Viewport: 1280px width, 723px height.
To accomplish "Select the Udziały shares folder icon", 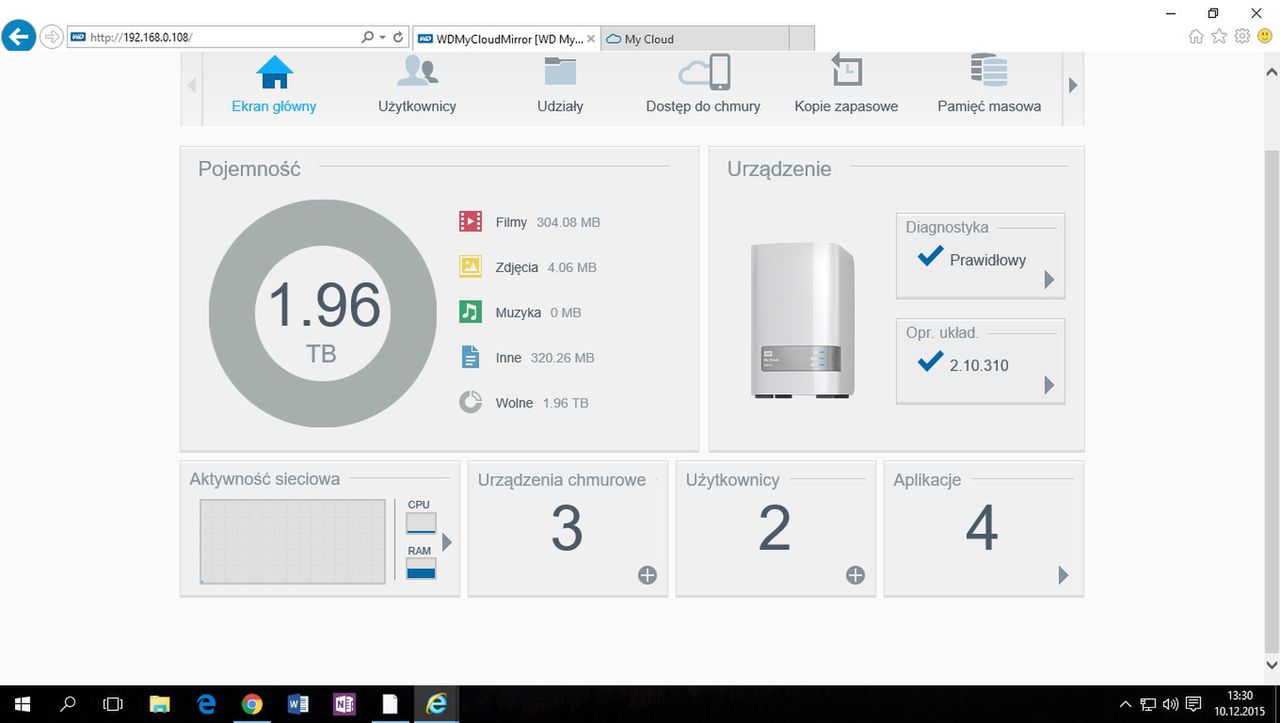I will point(560,72).
